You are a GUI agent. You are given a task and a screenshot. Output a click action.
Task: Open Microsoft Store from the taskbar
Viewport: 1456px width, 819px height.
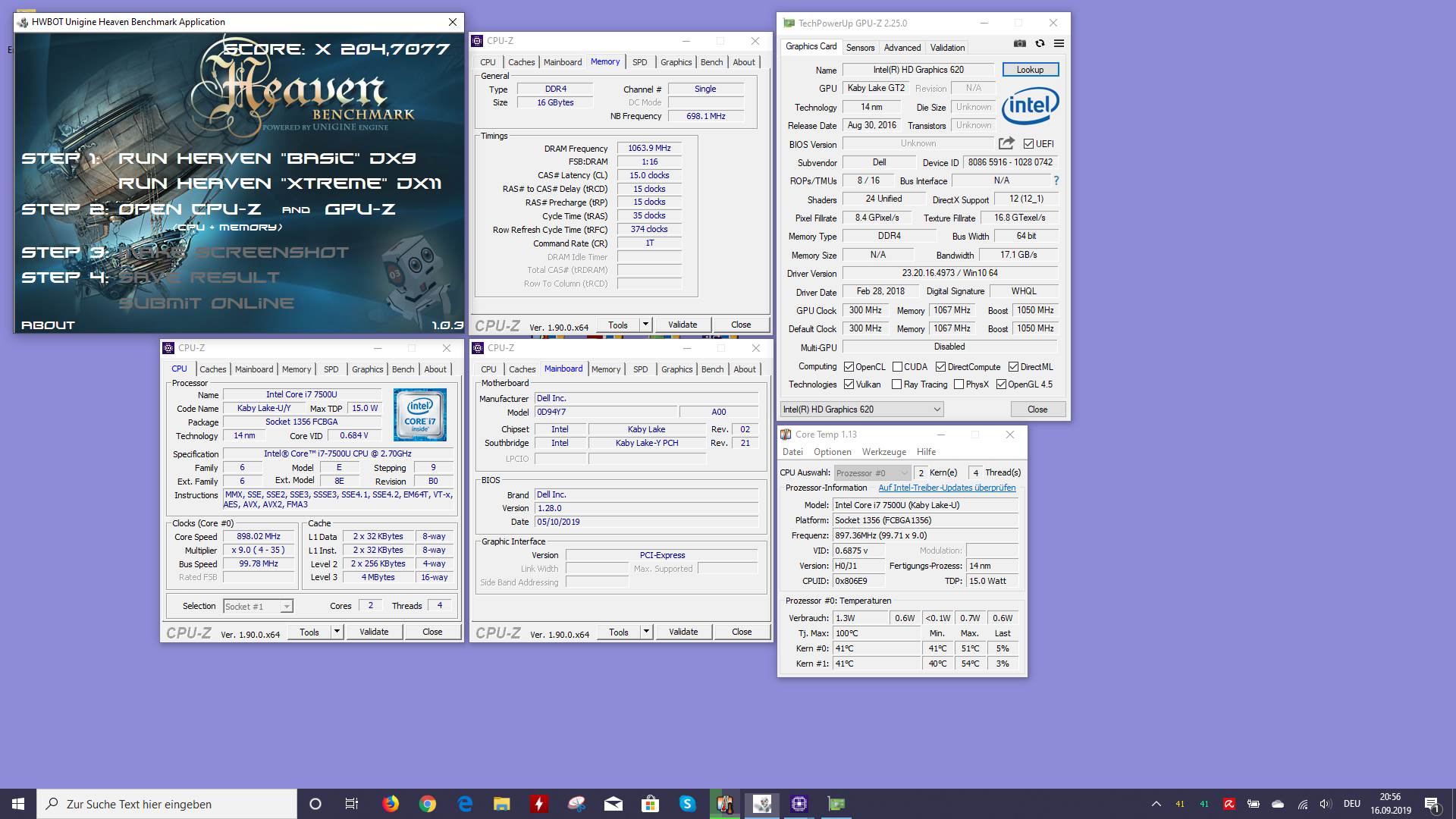click(651, 804)
